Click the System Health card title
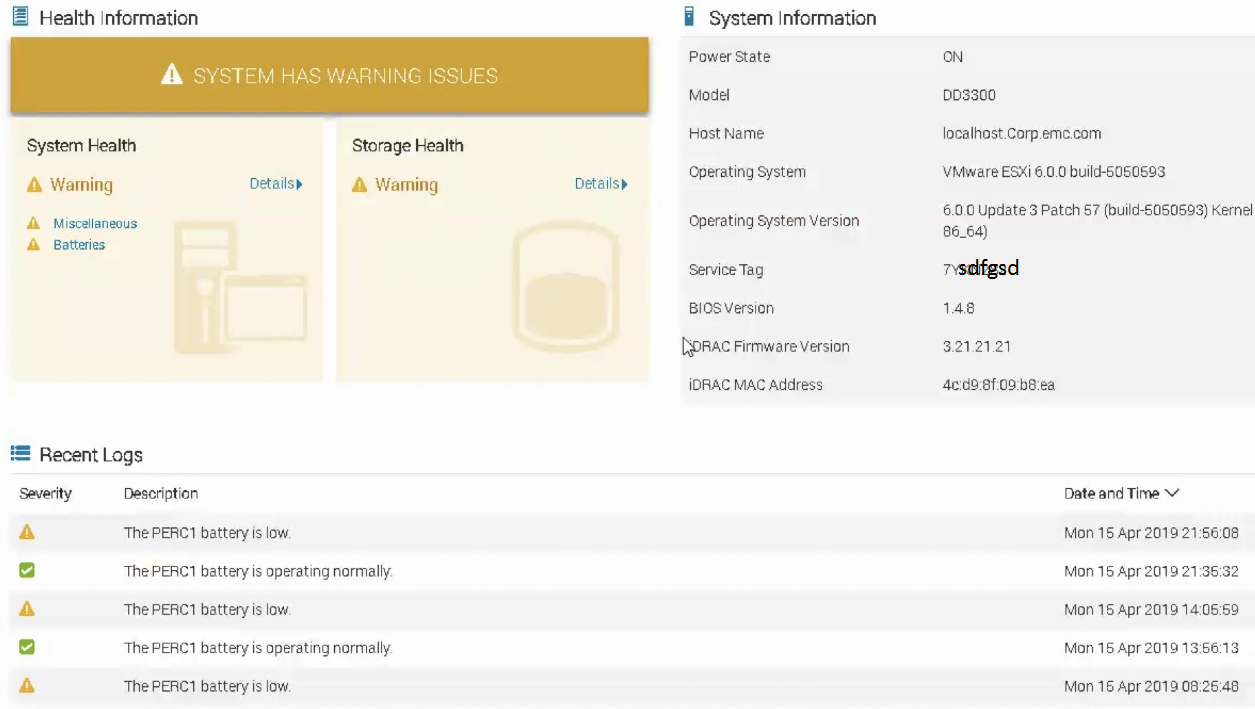Viewport: 1255px width, 709px height. 81,146
